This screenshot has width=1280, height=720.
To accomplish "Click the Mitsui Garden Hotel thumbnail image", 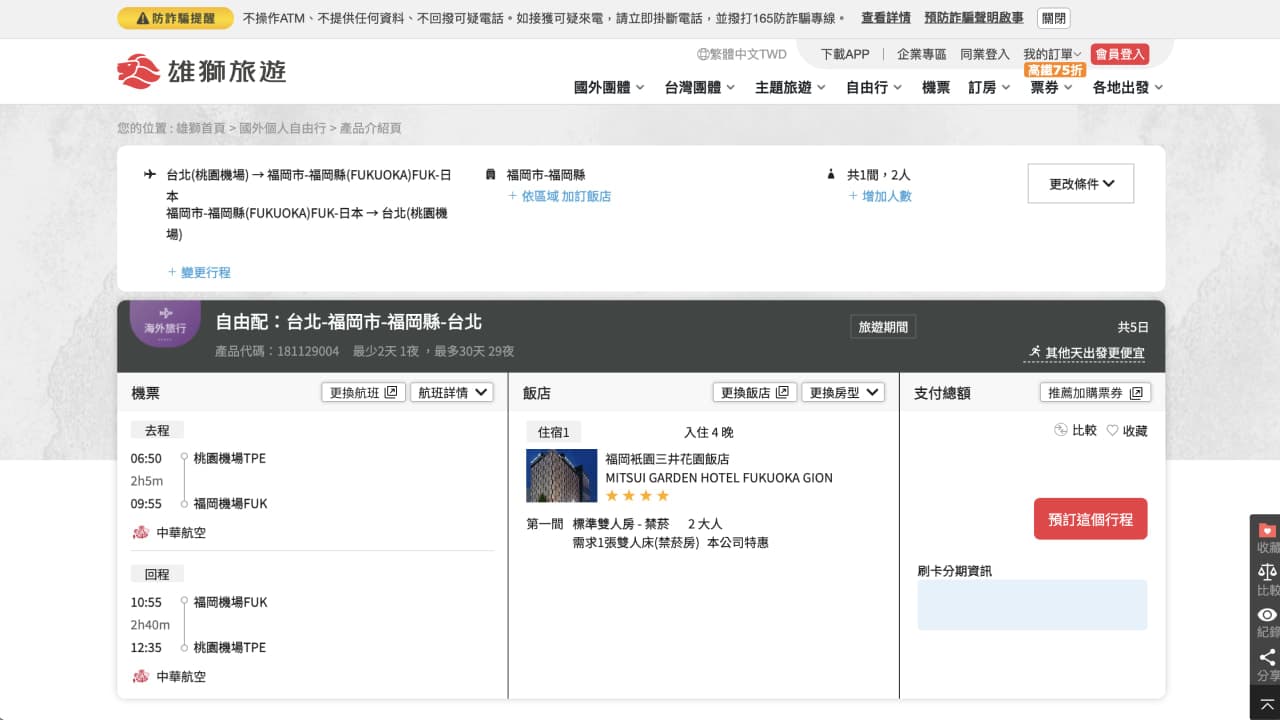I will click(x=561, y=476).
